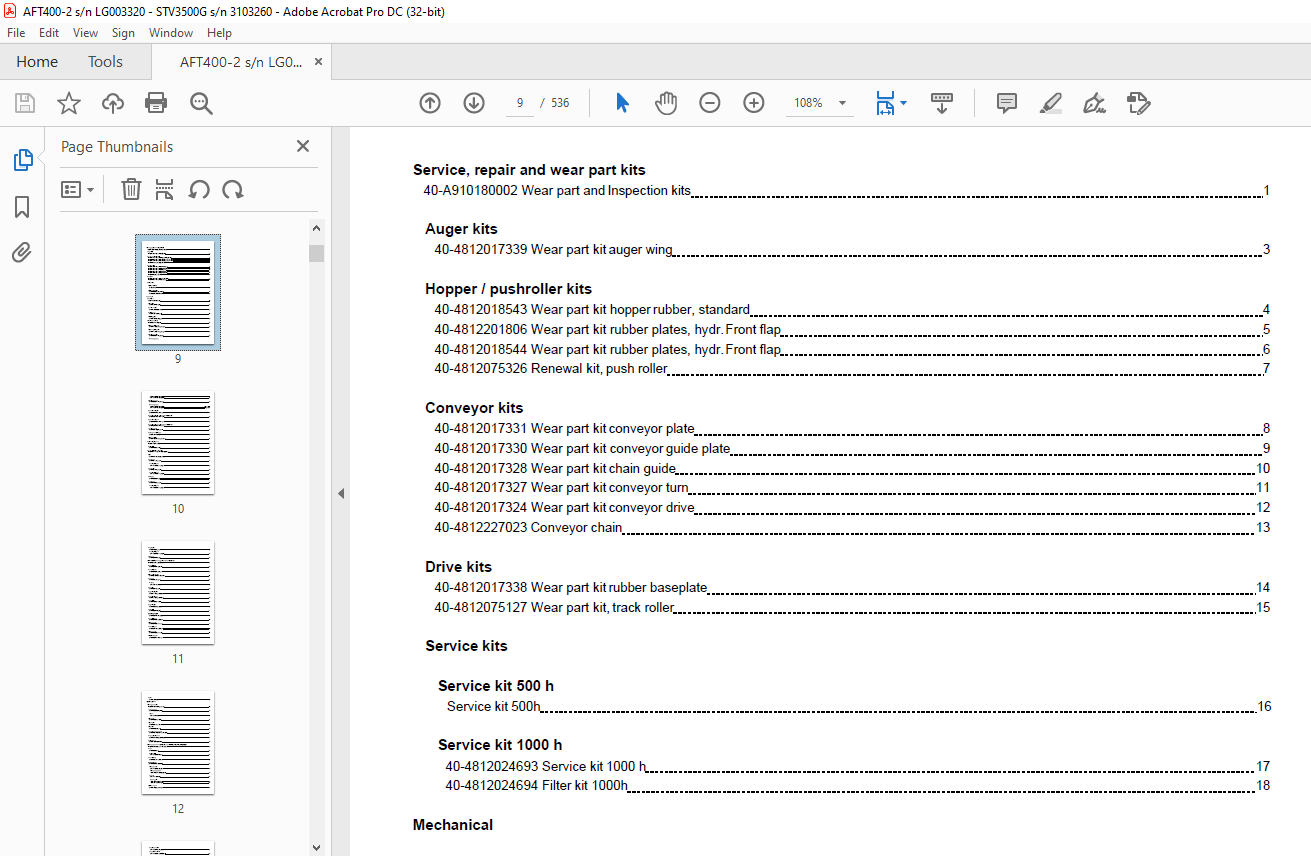Image resolution: width=1311 pixels, height=856 pixels.
Task: Click thumbnails scrollbar down arrow
Action: pos(316,847)
